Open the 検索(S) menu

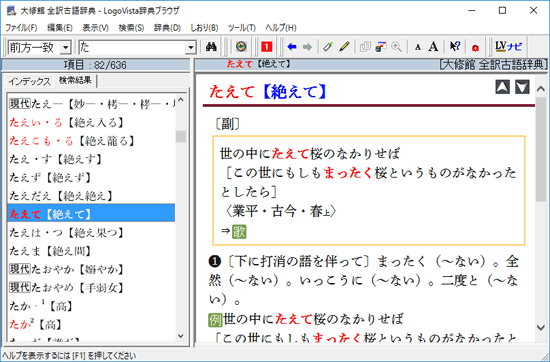[x=131, y=28]
